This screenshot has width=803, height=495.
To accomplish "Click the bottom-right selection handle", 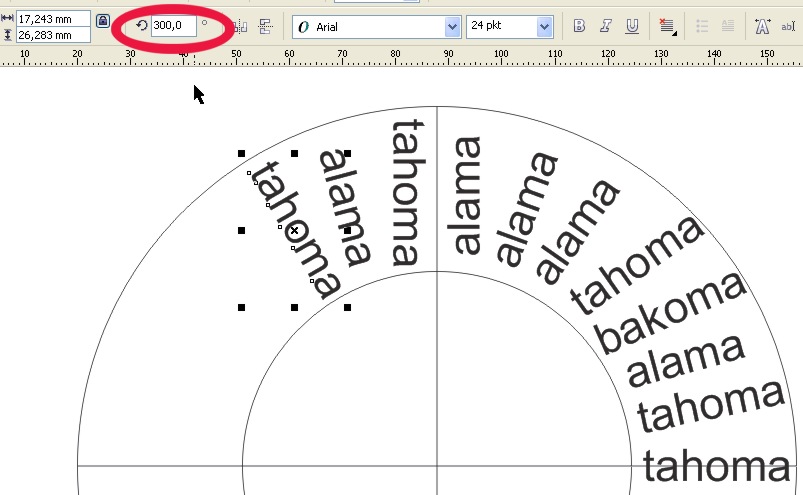I will pos(347,308).
